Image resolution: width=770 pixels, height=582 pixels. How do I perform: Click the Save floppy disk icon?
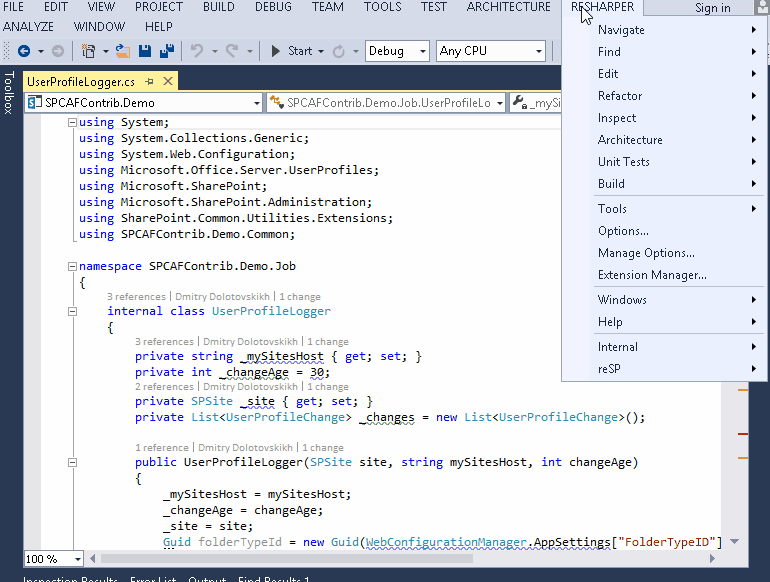(145, 51)
